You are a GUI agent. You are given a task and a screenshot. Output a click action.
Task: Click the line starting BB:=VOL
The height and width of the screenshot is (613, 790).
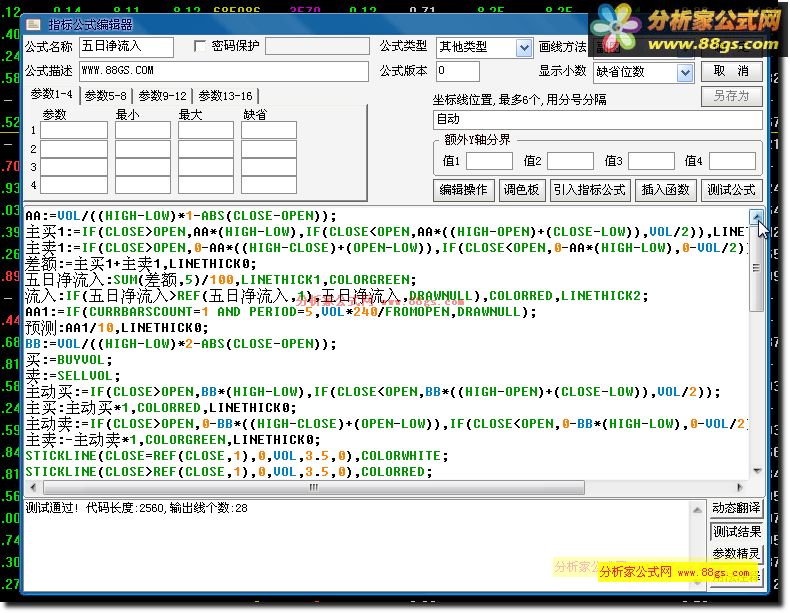coord(180,344)
